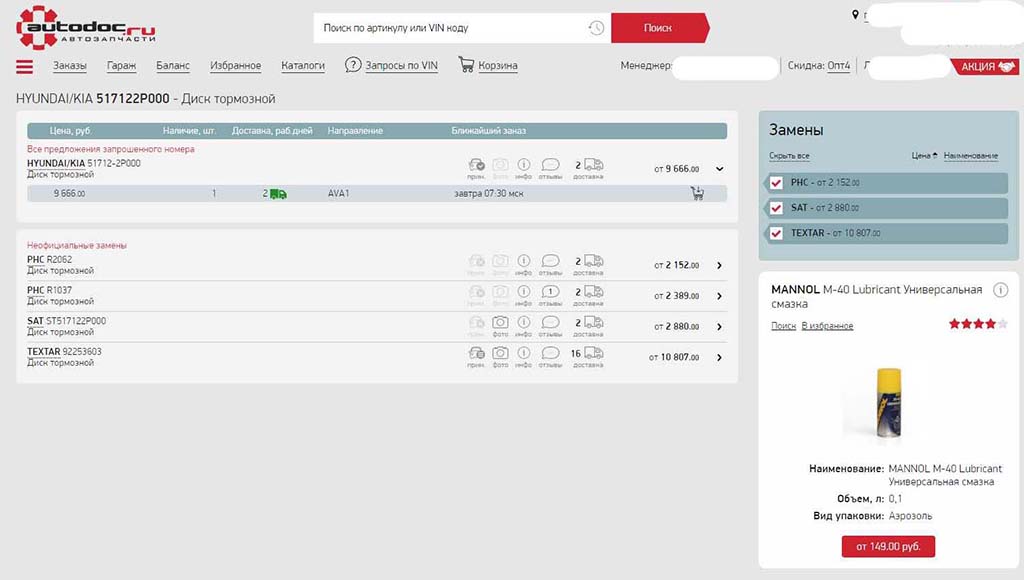Click the от 149.00 руб. button
The width and height of the screenshot is (1024, 580).
coord(888,546)
